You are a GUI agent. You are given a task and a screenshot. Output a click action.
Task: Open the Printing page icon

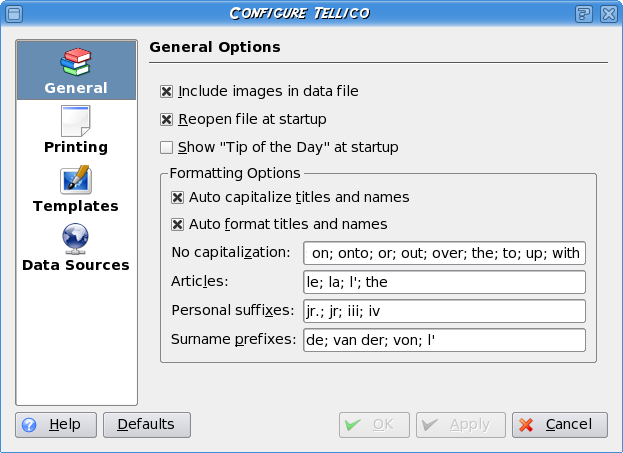click(75, 121)
